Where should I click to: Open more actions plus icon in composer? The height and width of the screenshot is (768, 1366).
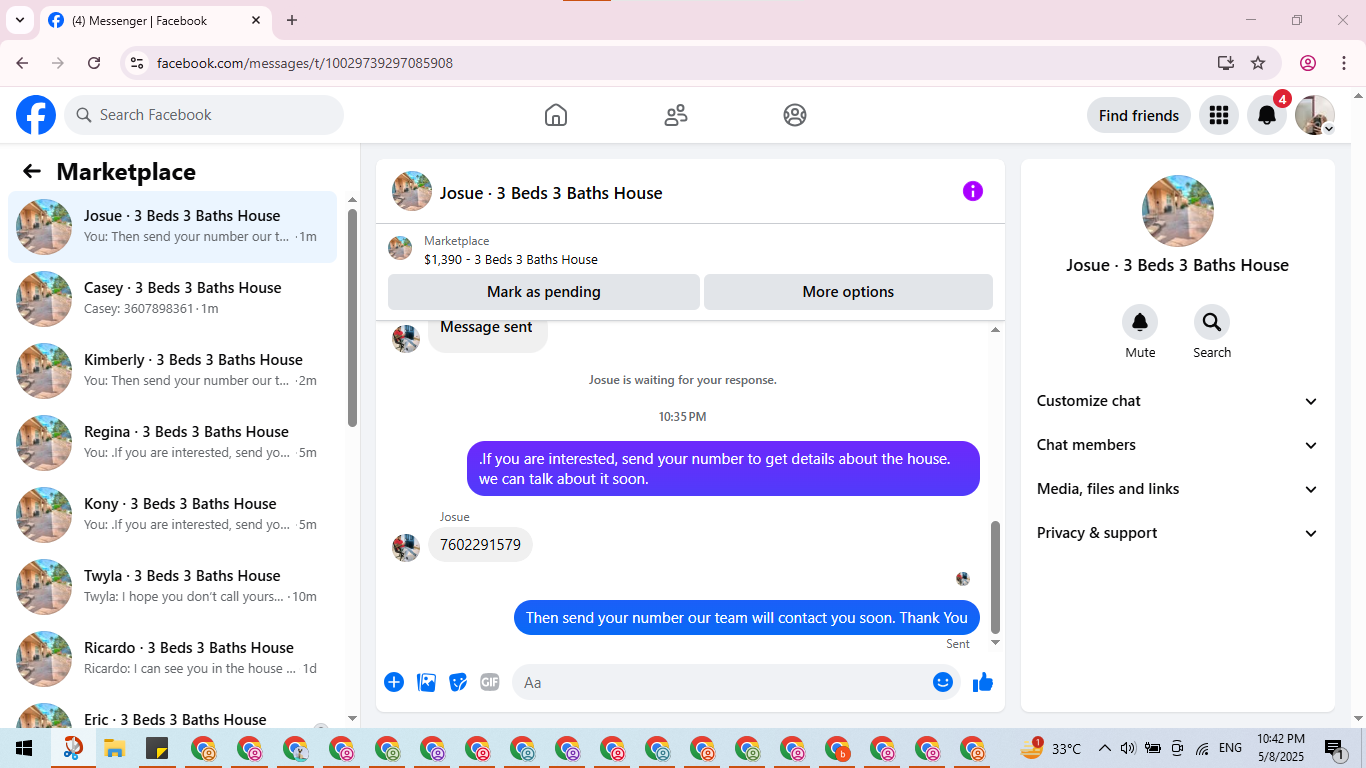pyautogui.click(x=394, y=682)
